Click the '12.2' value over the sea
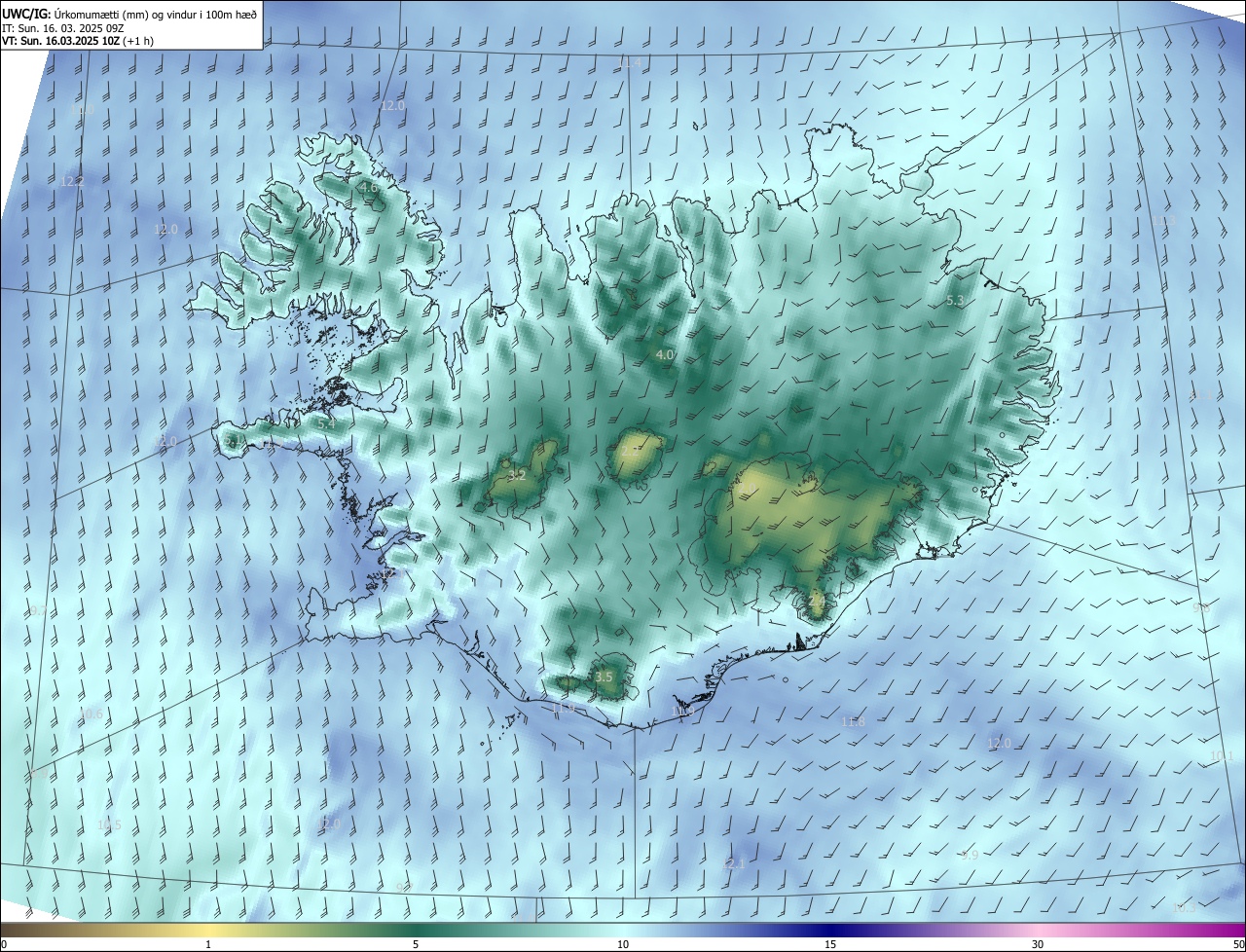This screenshot has width=1246, height=952. point(72,181)
